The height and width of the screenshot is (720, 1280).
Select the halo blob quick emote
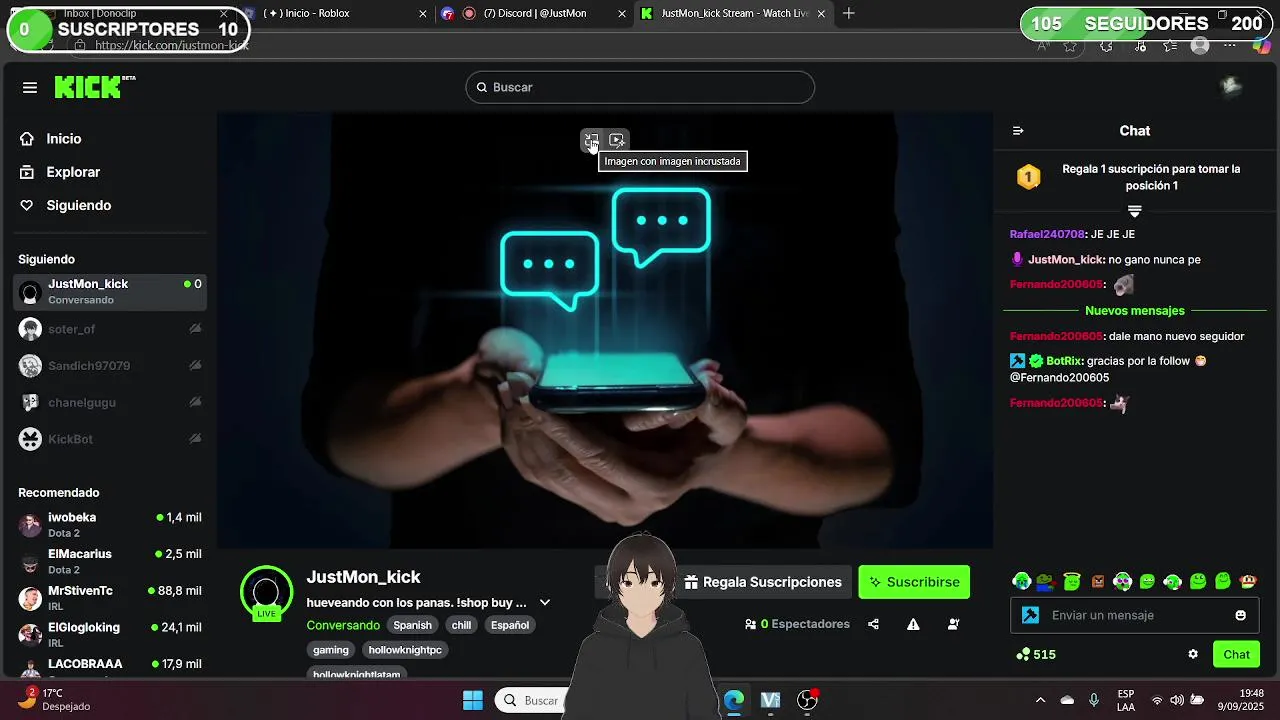1072,581
